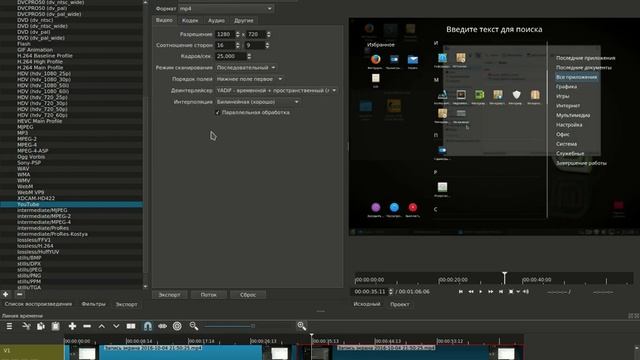This screenshot has height=360, width=640.
Task: Open the Режим сканирования dropdown
Action: click(x=246, y=68)
